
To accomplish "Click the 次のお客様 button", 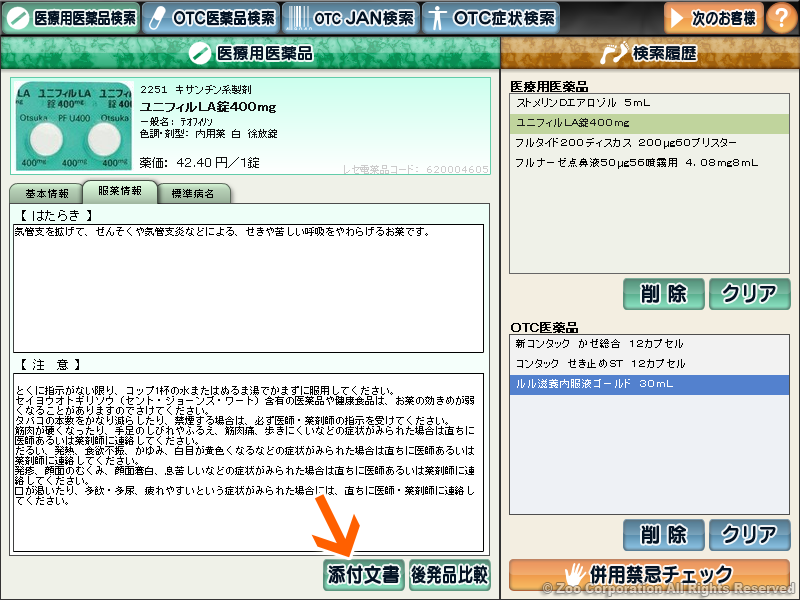I will click(x=713, y=18).
